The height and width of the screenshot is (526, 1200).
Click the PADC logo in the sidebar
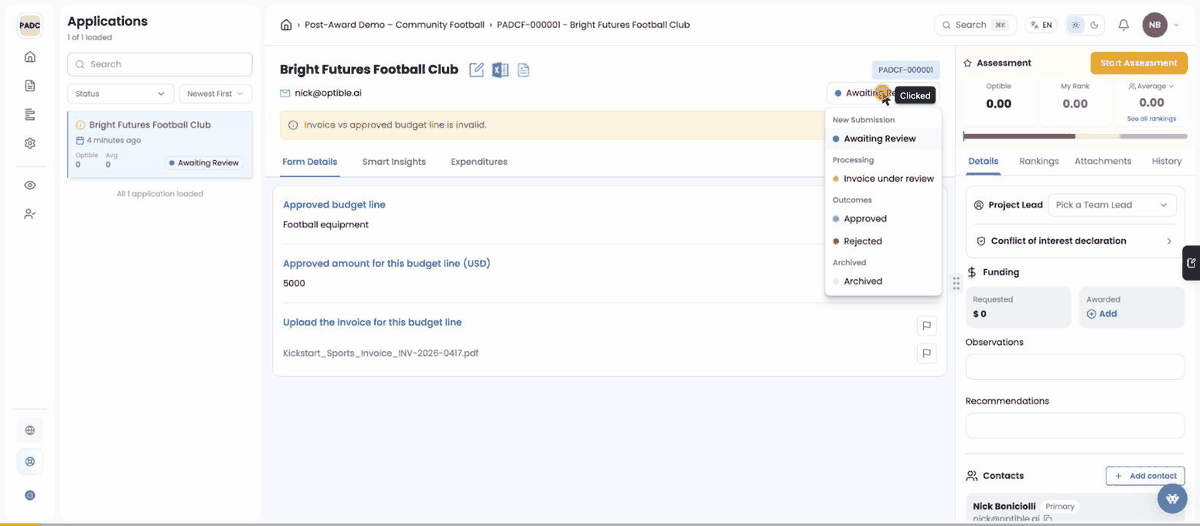tap(29, 26)
